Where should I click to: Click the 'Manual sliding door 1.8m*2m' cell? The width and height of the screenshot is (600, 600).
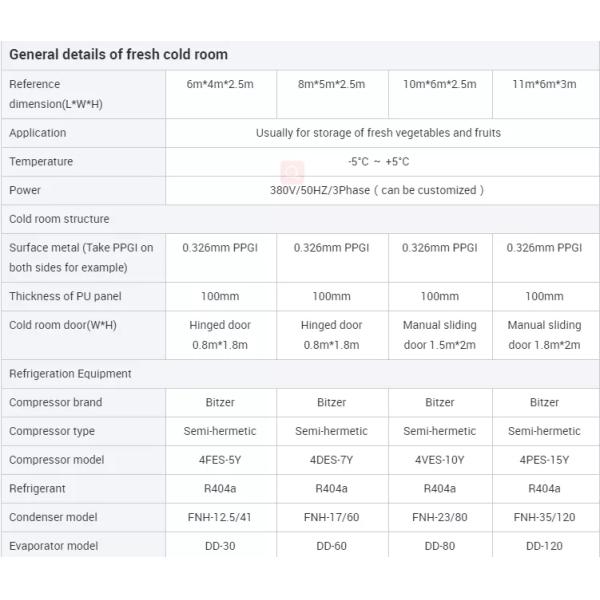click(543, 335)
